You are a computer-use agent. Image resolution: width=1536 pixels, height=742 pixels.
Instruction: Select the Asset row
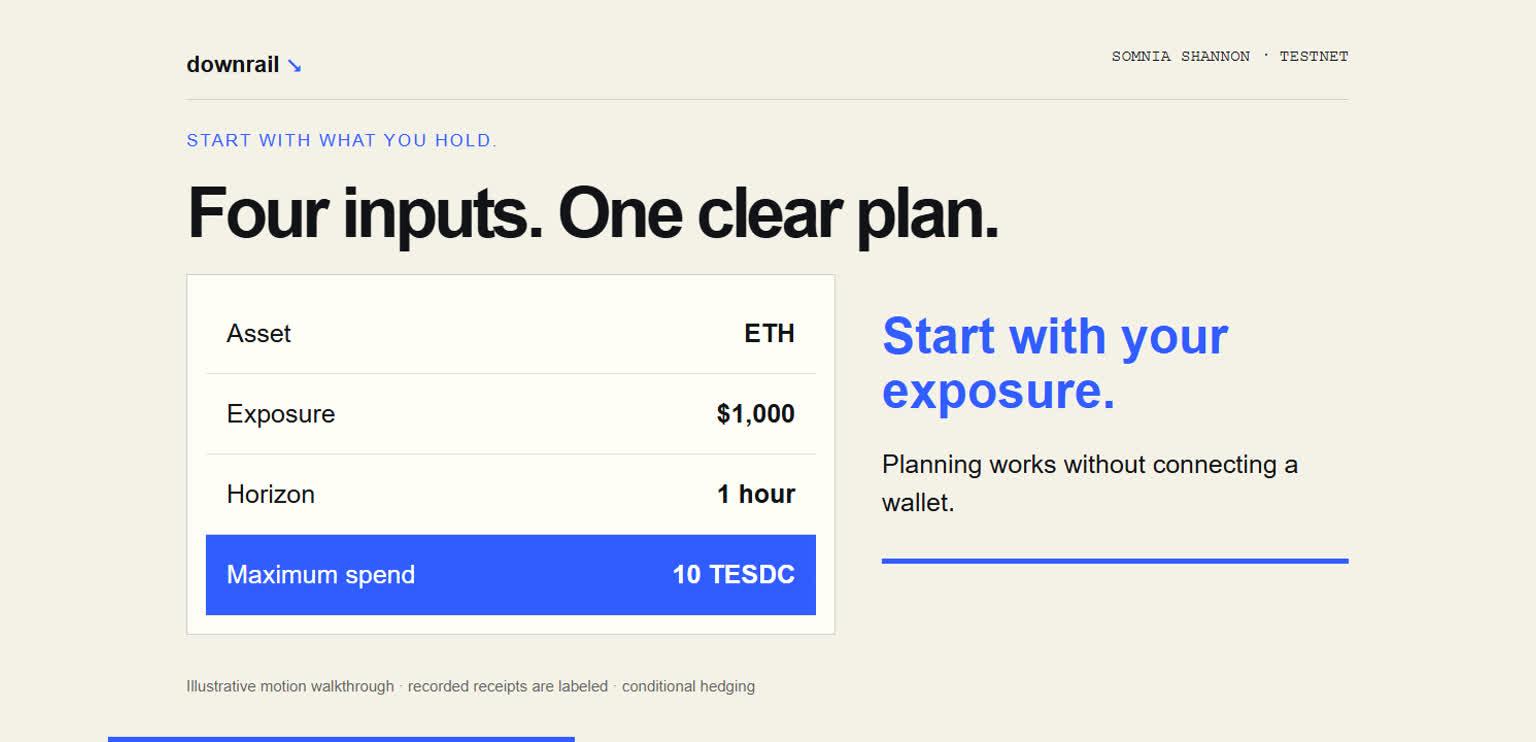[511, 333]
